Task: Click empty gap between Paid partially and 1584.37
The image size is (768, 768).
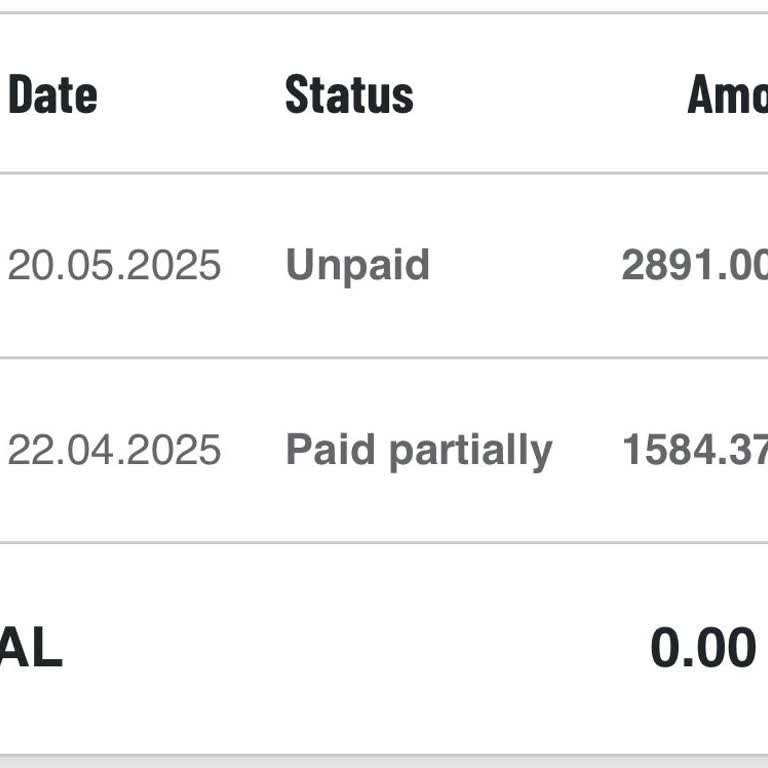Action: 587,451
